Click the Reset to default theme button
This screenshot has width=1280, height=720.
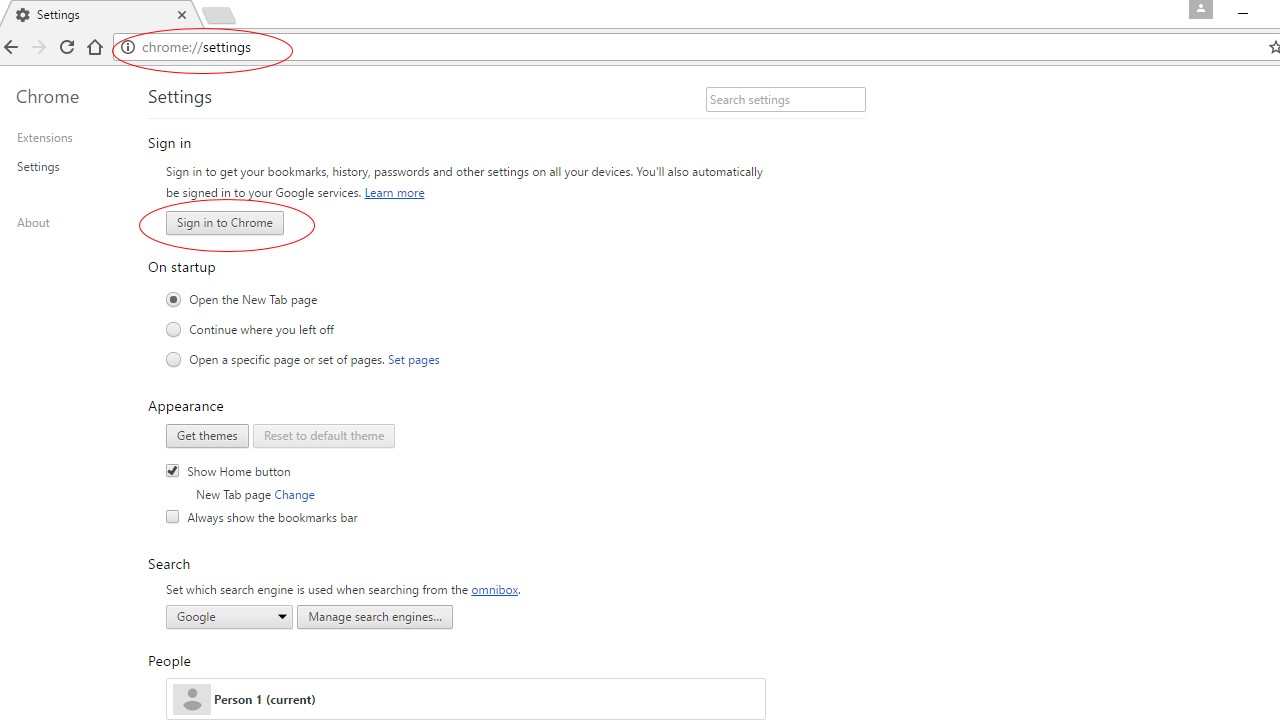(324, 436)
